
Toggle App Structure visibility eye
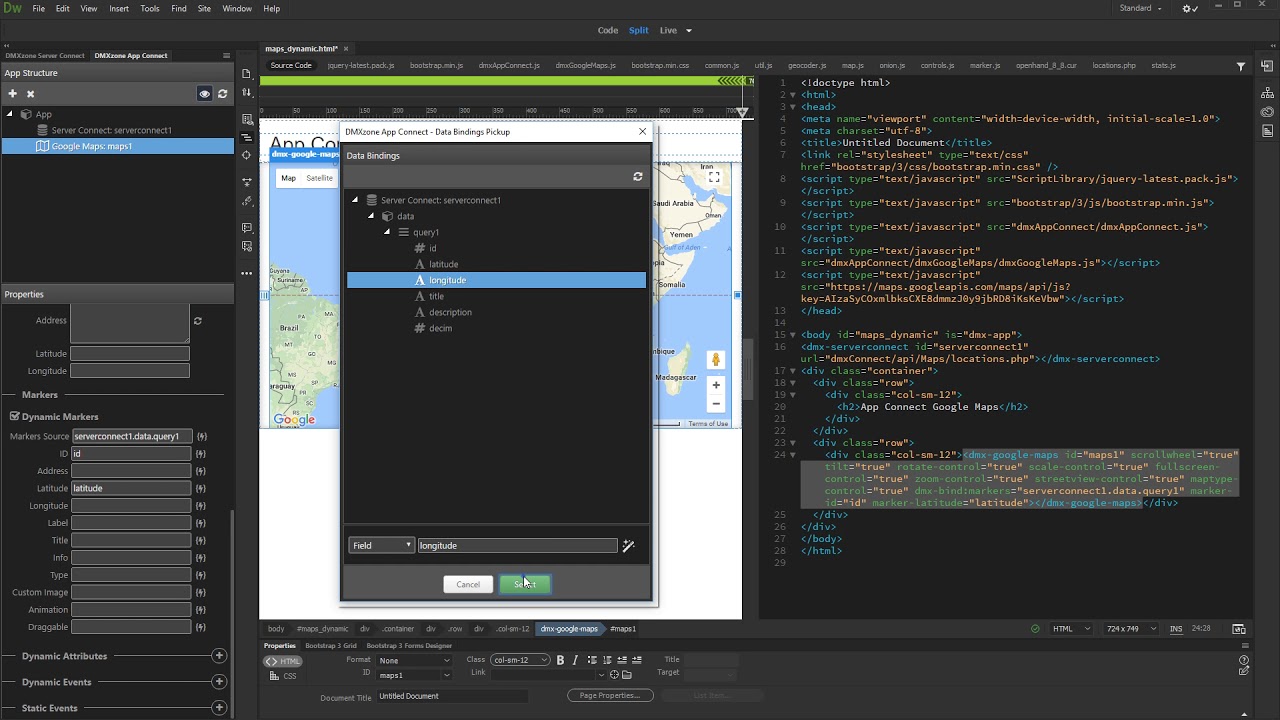204,93
